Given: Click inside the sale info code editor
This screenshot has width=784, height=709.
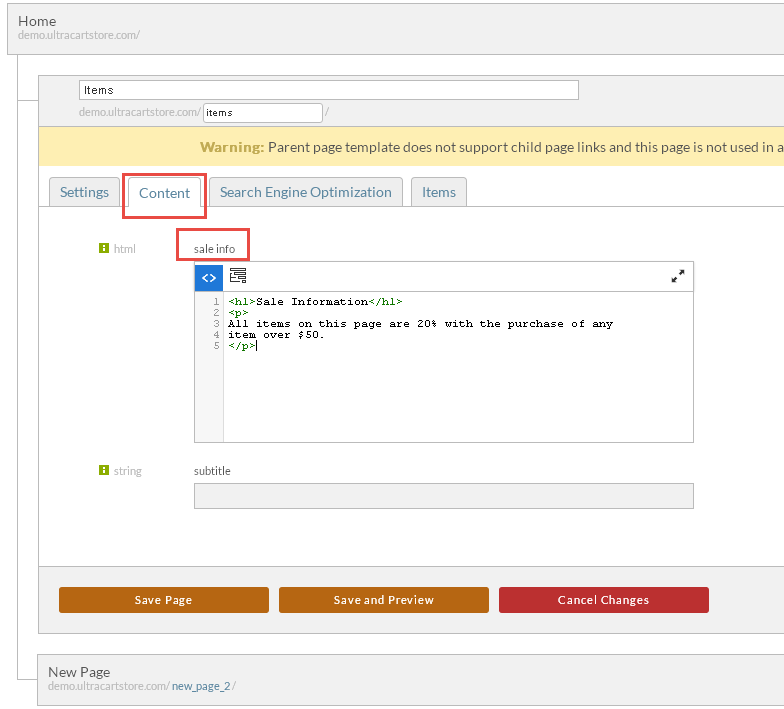Looking at the screenshot, I should pos(458,366).
